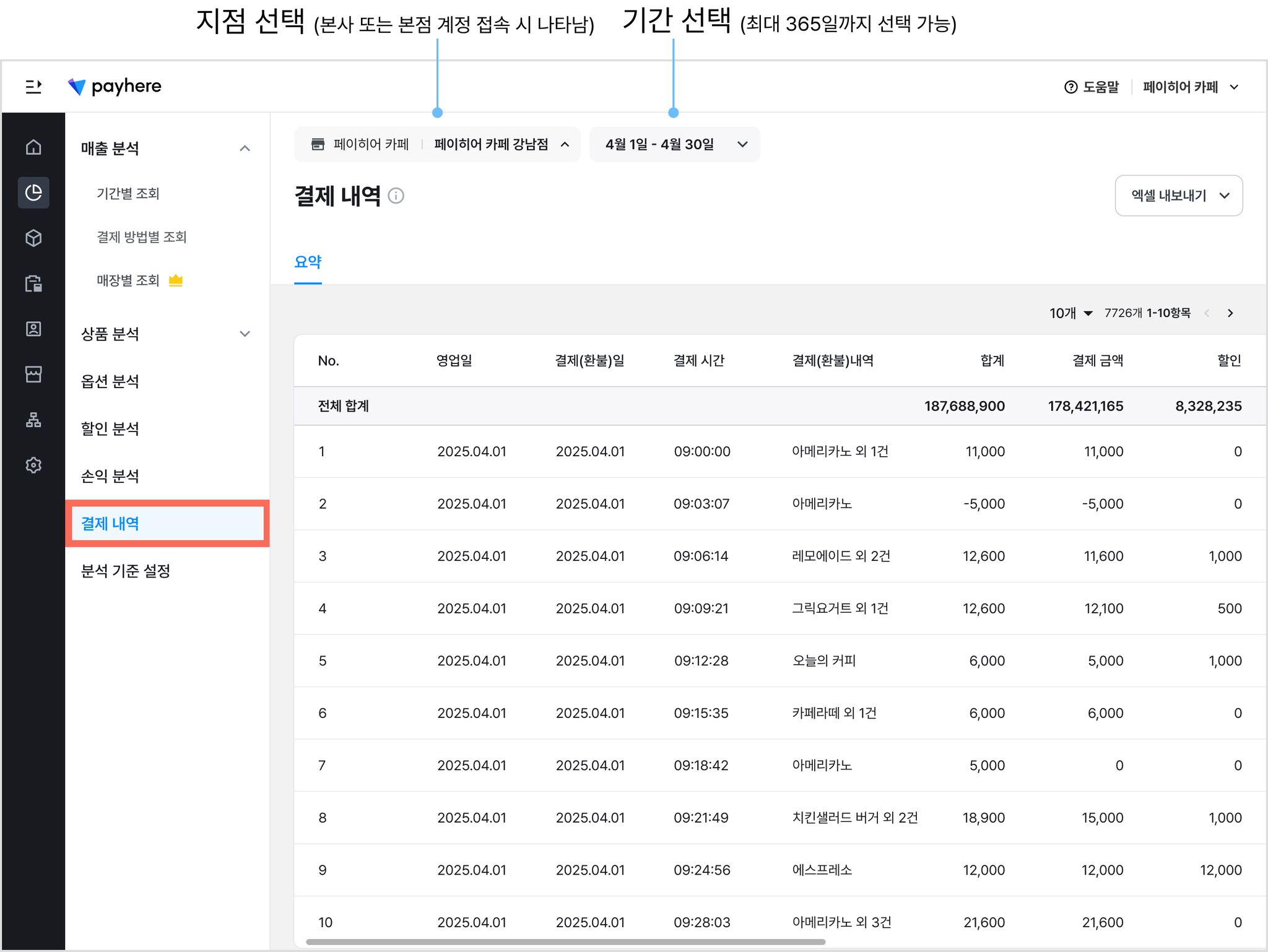Click the crown icon beside 매장별 조회
The height and width of the screenshot is (952, 1268).
click(x=176, y=280)
